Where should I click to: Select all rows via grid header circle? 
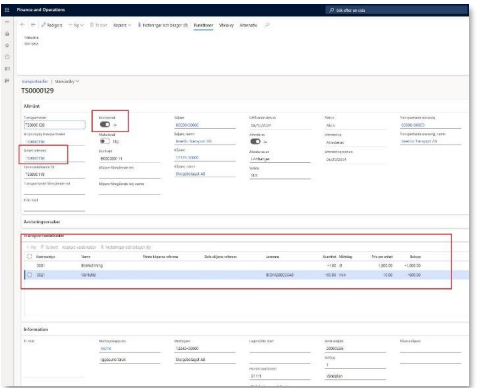[x=29, y=256]
